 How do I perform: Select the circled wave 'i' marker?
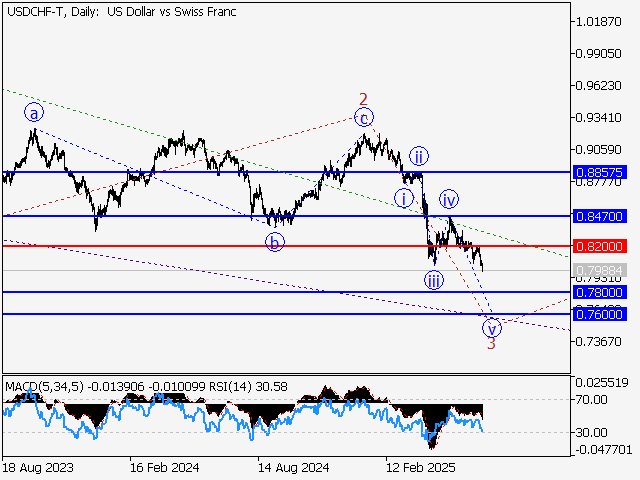[403, 197]
